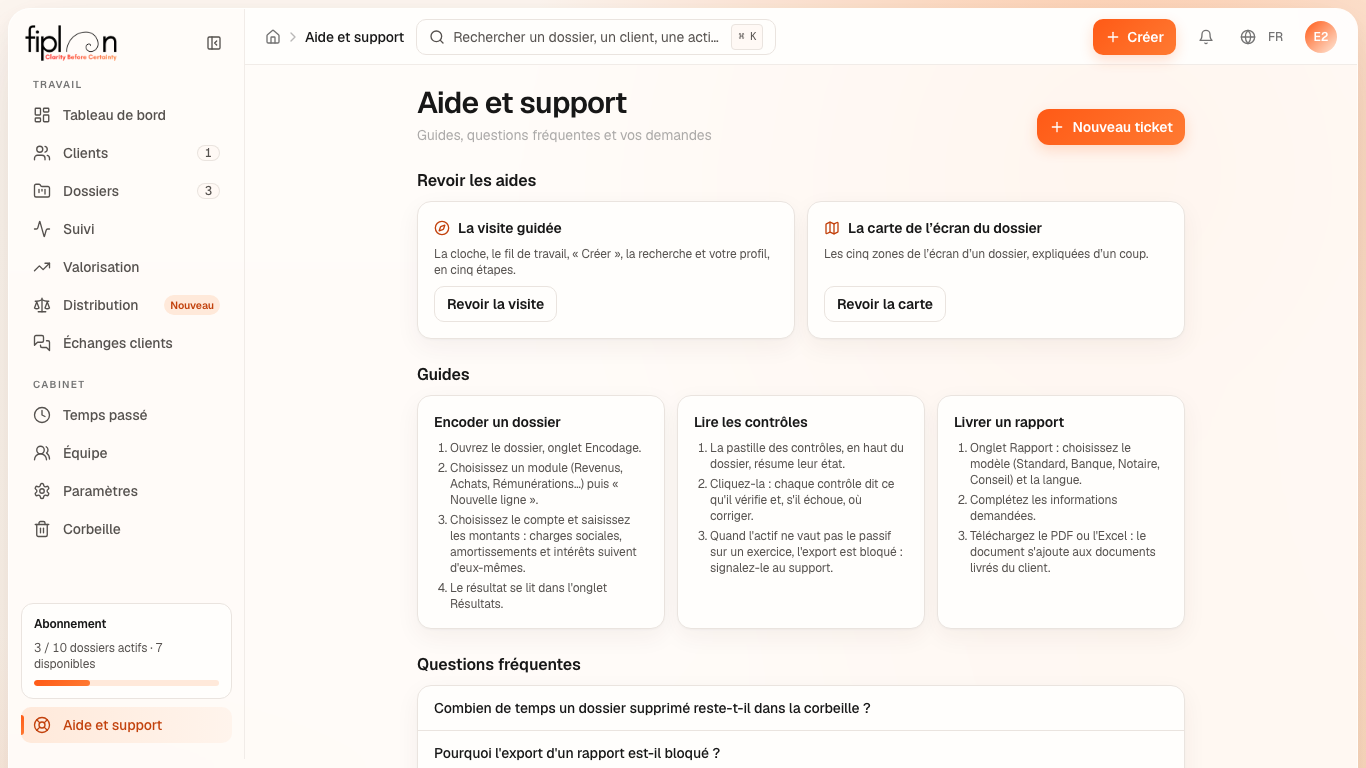Click the Équipe team icon
The height and width of the screenshot is (768, 1366).
click(x=42, y=453)
